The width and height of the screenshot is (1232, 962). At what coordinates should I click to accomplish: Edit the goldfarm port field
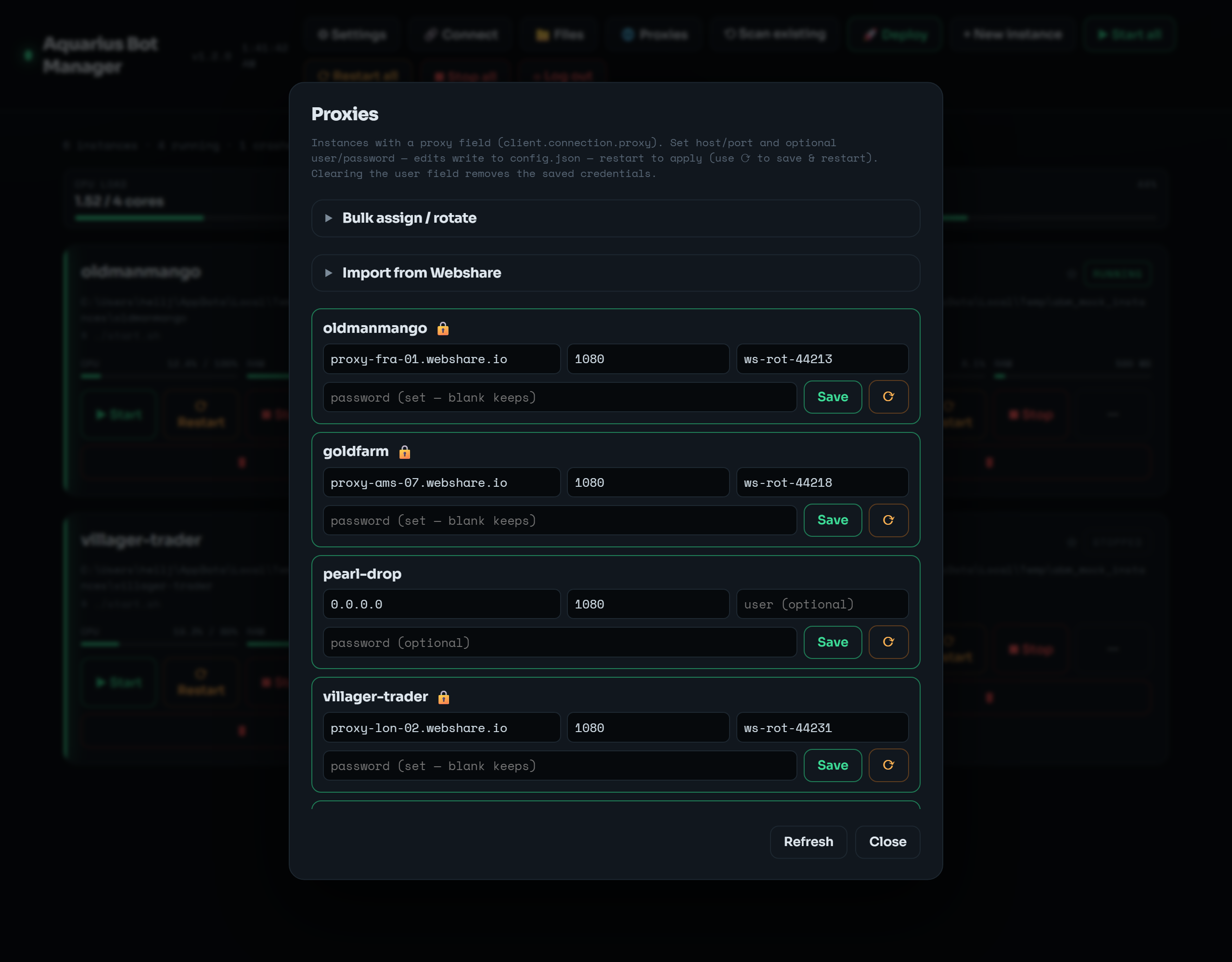coord(648,483)
